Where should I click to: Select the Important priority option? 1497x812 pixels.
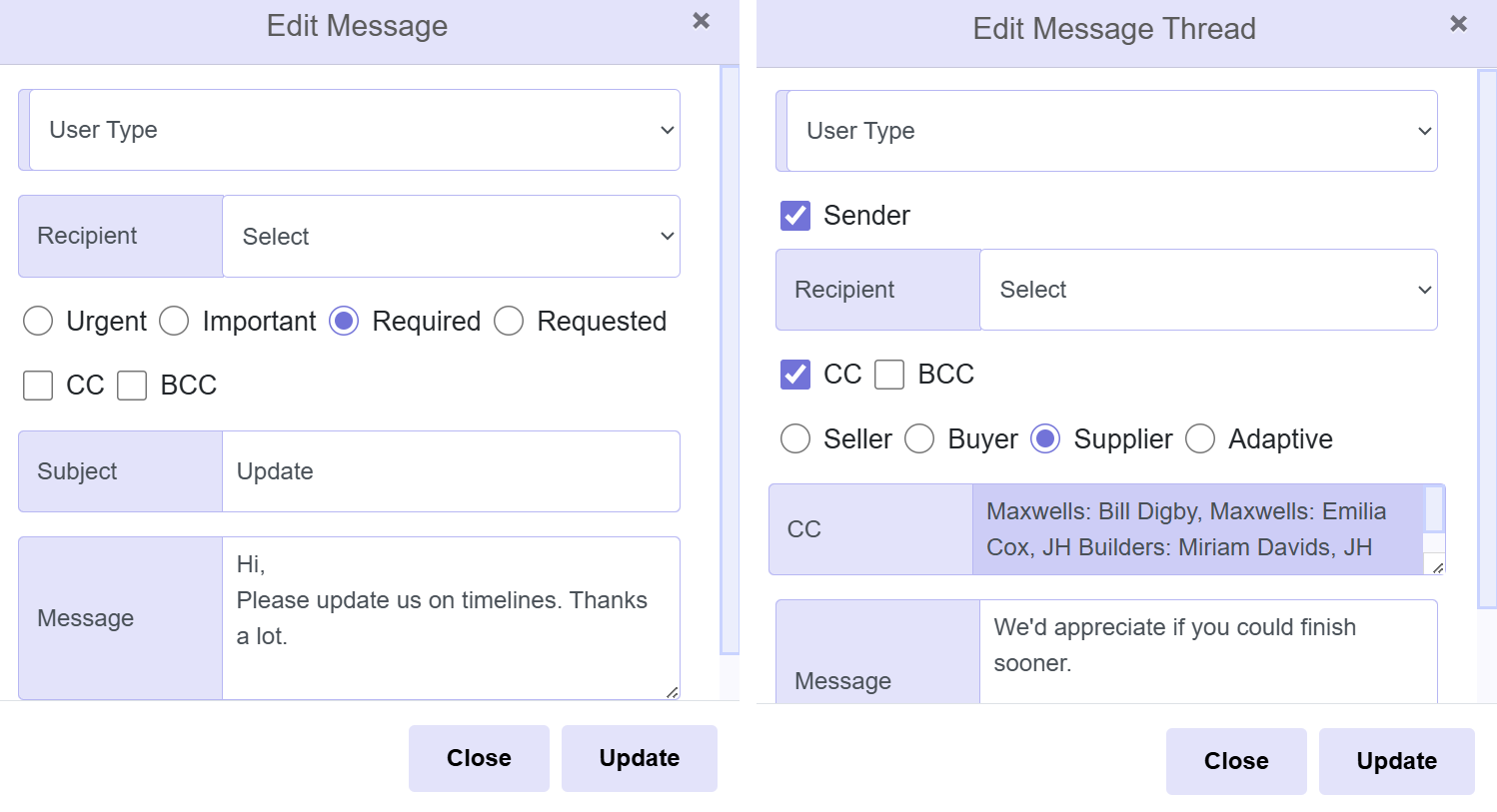point(174,321)
